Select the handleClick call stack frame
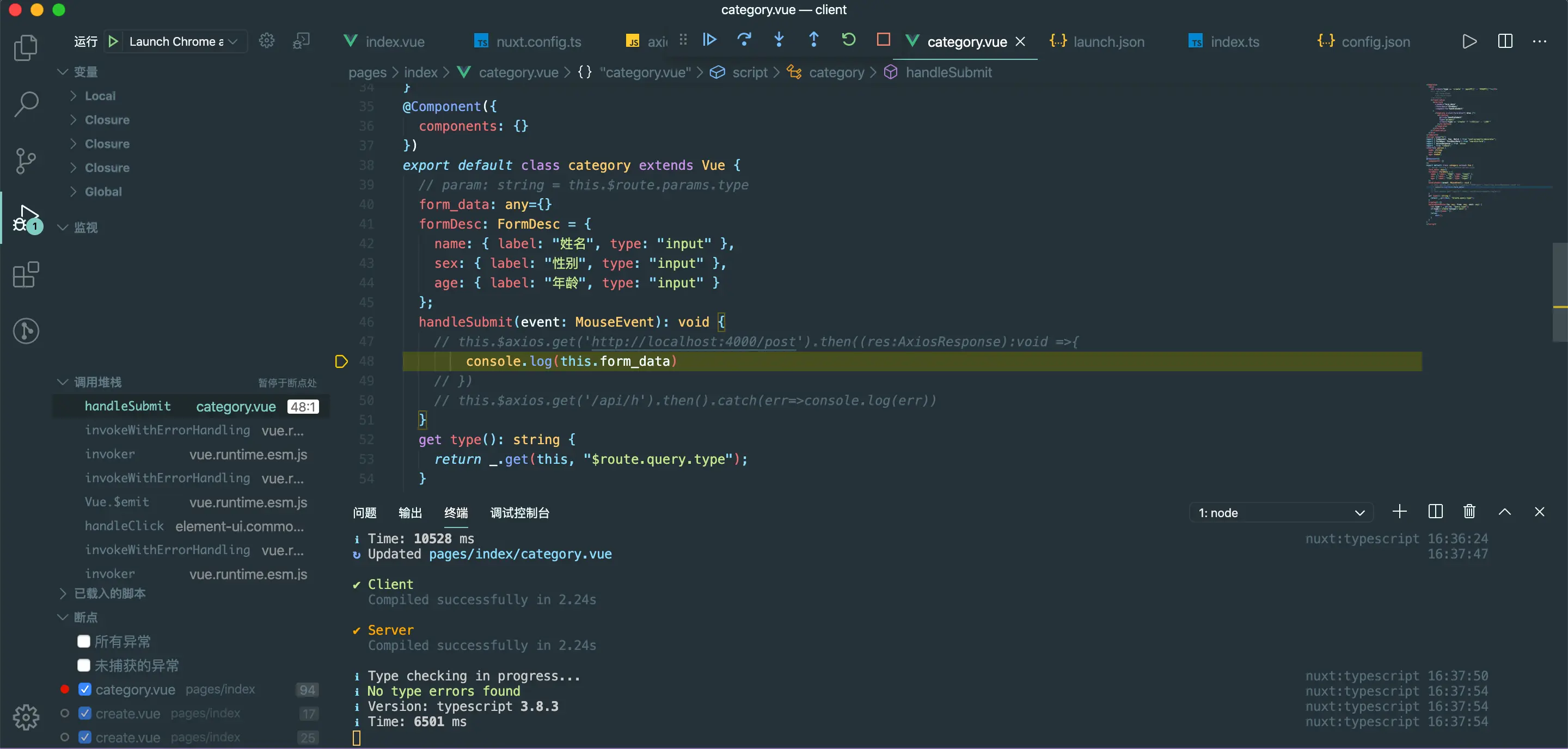1568x749 pixels. click(x=124, y=526)
